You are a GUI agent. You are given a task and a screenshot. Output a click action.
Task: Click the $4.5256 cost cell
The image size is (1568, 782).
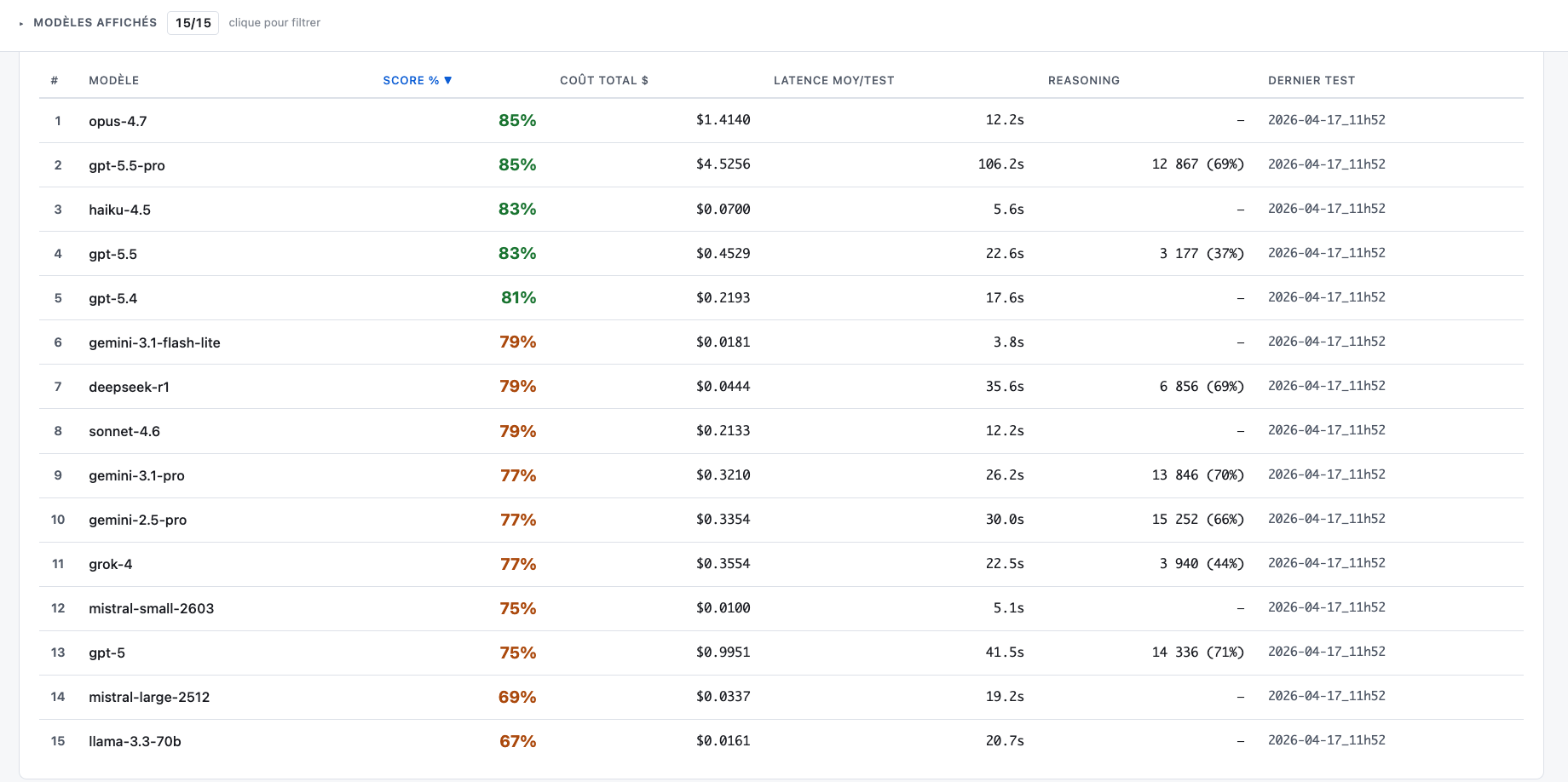pos(723,164)
